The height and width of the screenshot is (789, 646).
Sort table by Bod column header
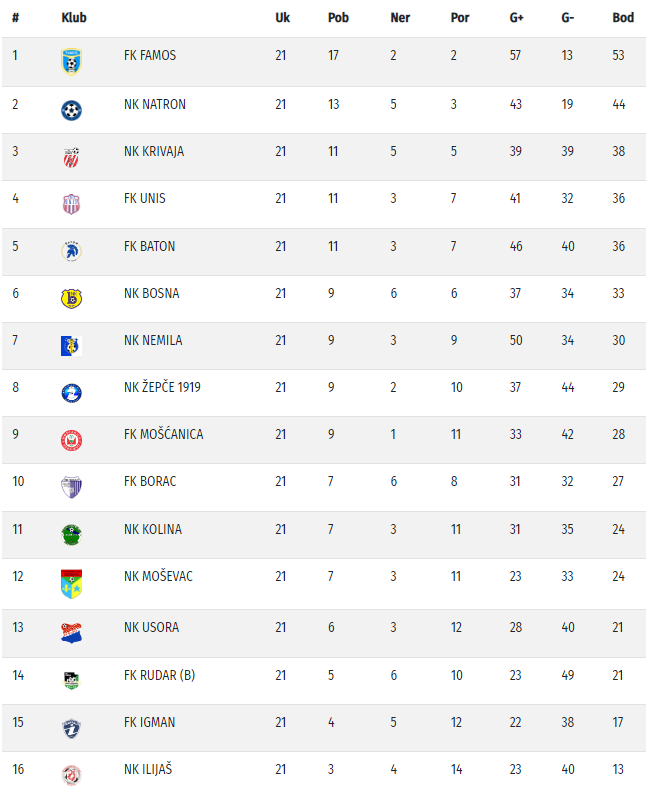tap(623, 18)
